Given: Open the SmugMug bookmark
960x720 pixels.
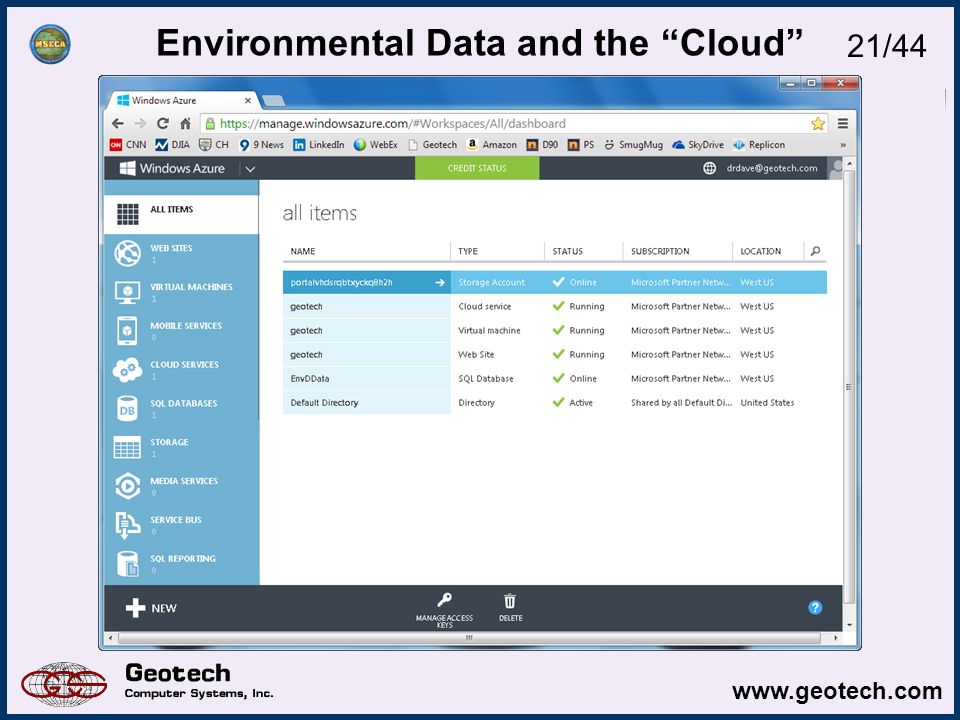Looking at the screenshot, I should (633, 144).
